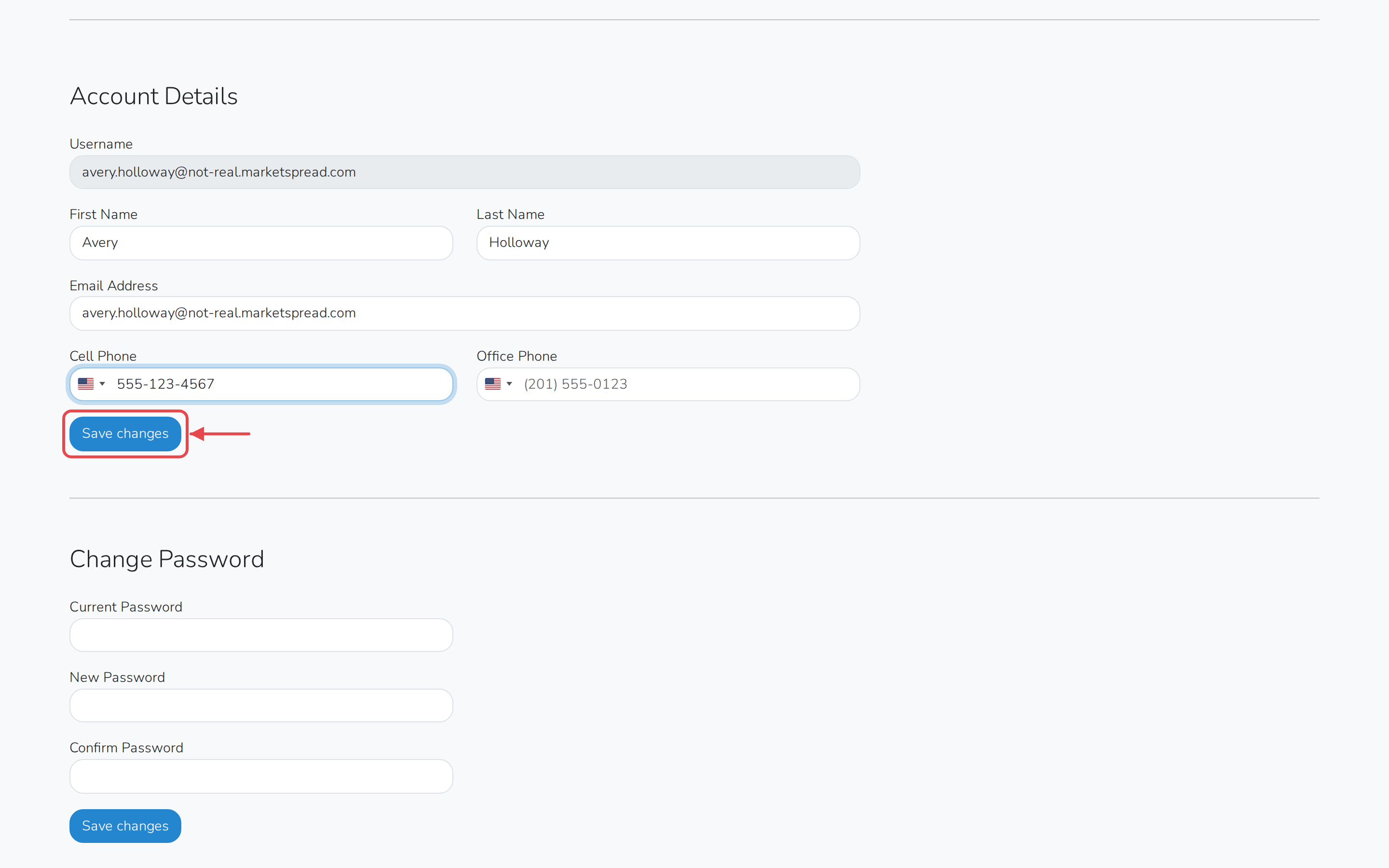Click the Office Phone label
1389x868 pixels.
pyautogui.click(x=517, y=356)
